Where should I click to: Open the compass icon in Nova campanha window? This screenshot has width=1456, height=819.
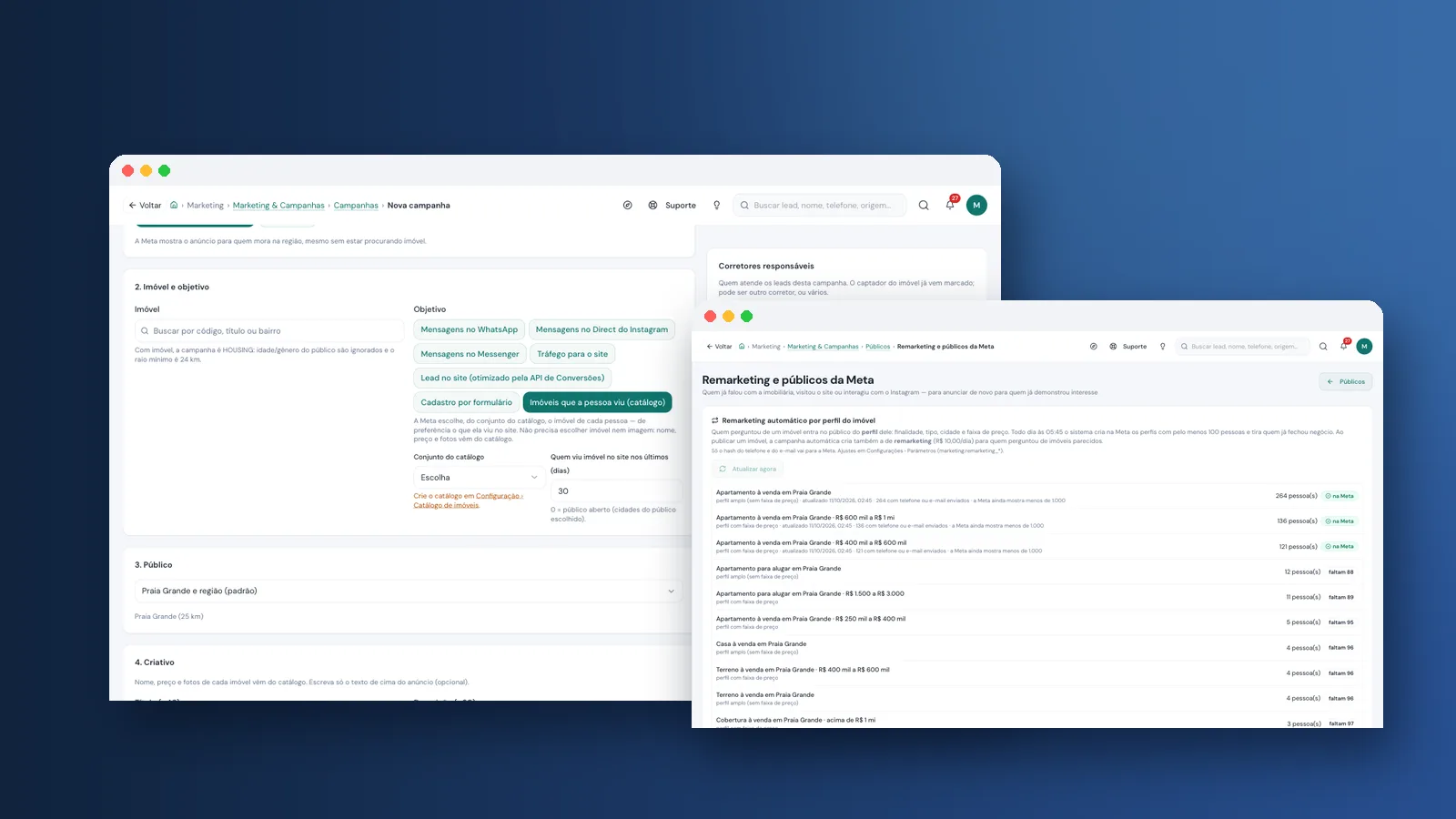pyautogui.click(x=628, y=205)
